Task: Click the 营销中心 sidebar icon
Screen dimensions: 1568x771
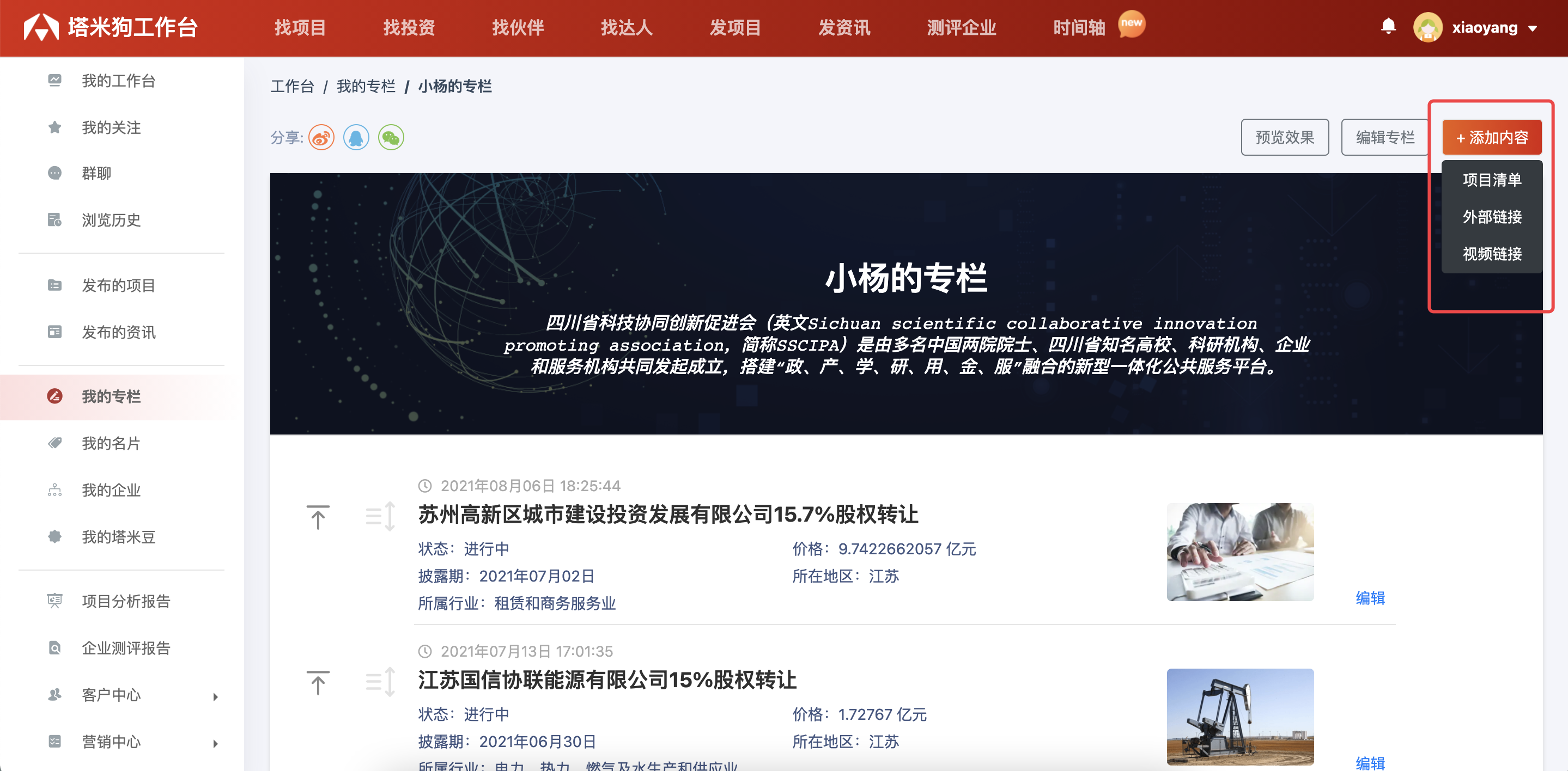Action: (55, 741)
